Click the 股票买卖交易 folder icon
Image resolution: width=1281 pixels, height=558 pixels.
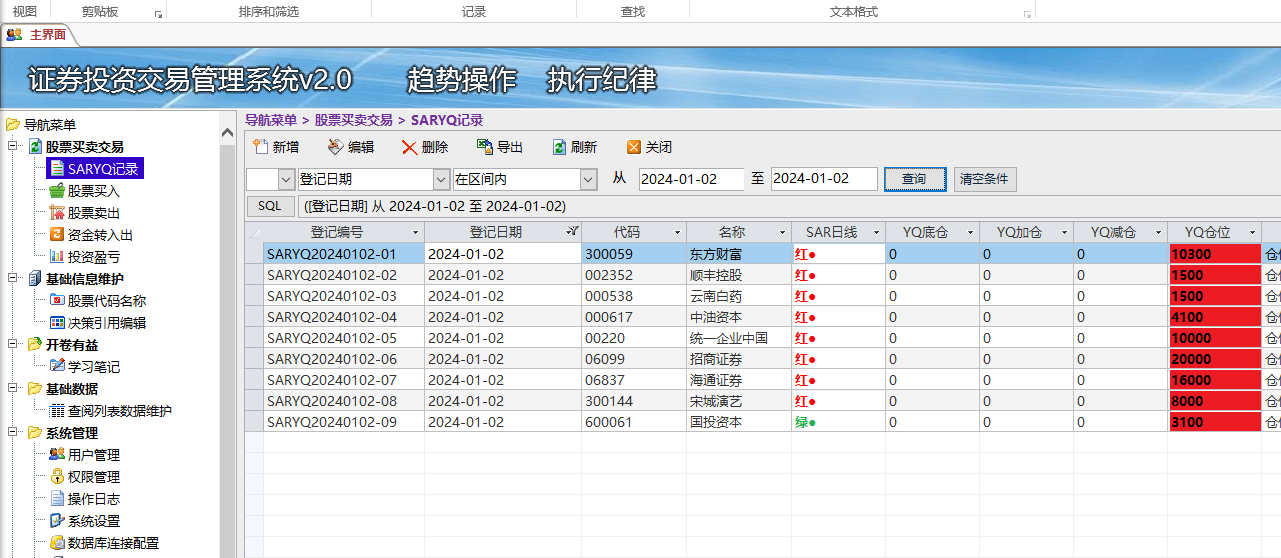click(35, 147)
